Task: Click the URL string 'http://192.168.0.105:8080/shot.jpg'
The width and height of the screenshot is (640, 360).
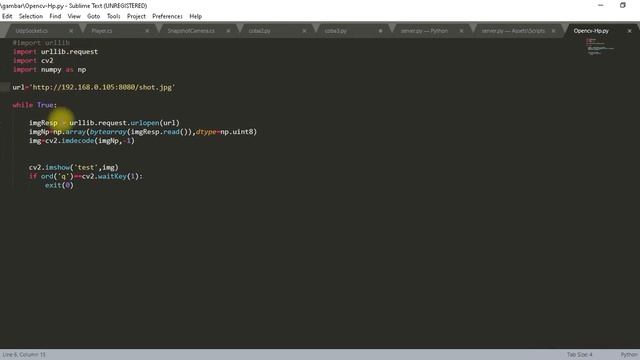Action: pos(102,87)
